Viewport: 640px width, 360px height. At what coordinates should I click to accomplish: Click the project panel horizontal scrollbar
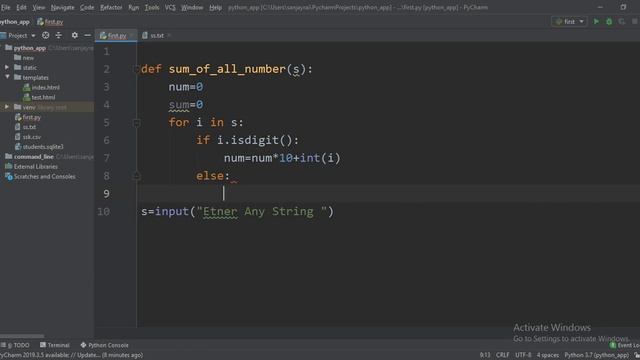click(x=22, y=336)
